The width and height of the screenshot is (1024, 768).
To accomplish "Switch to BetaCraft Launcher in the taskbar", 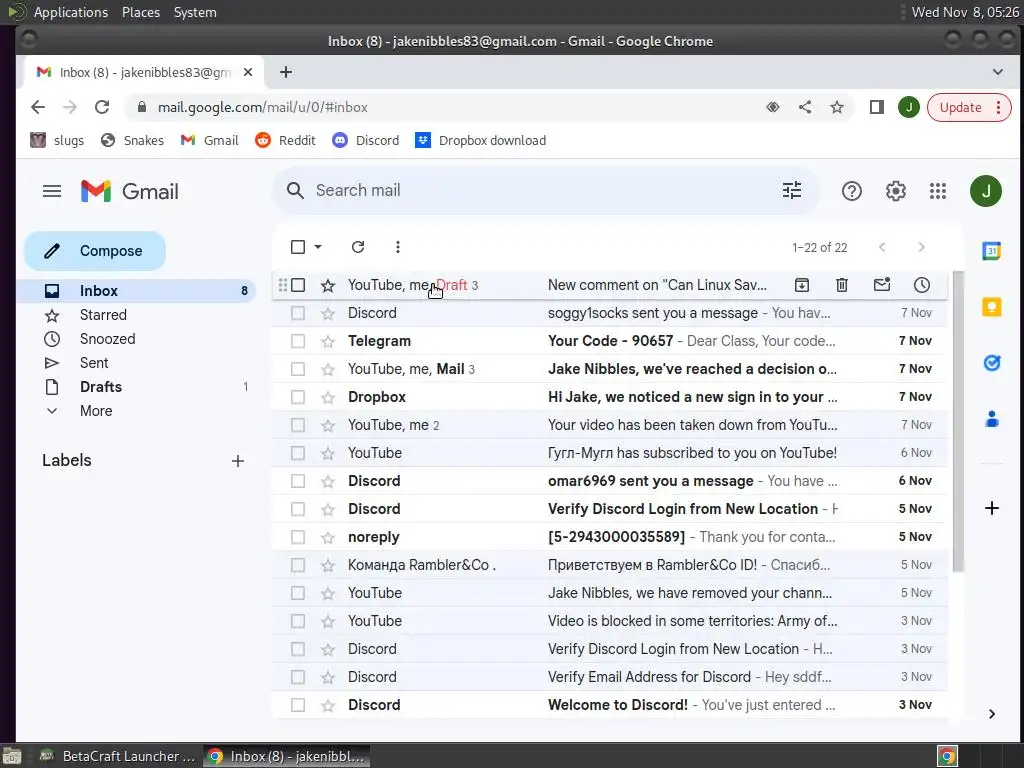I will click(118, 756).
